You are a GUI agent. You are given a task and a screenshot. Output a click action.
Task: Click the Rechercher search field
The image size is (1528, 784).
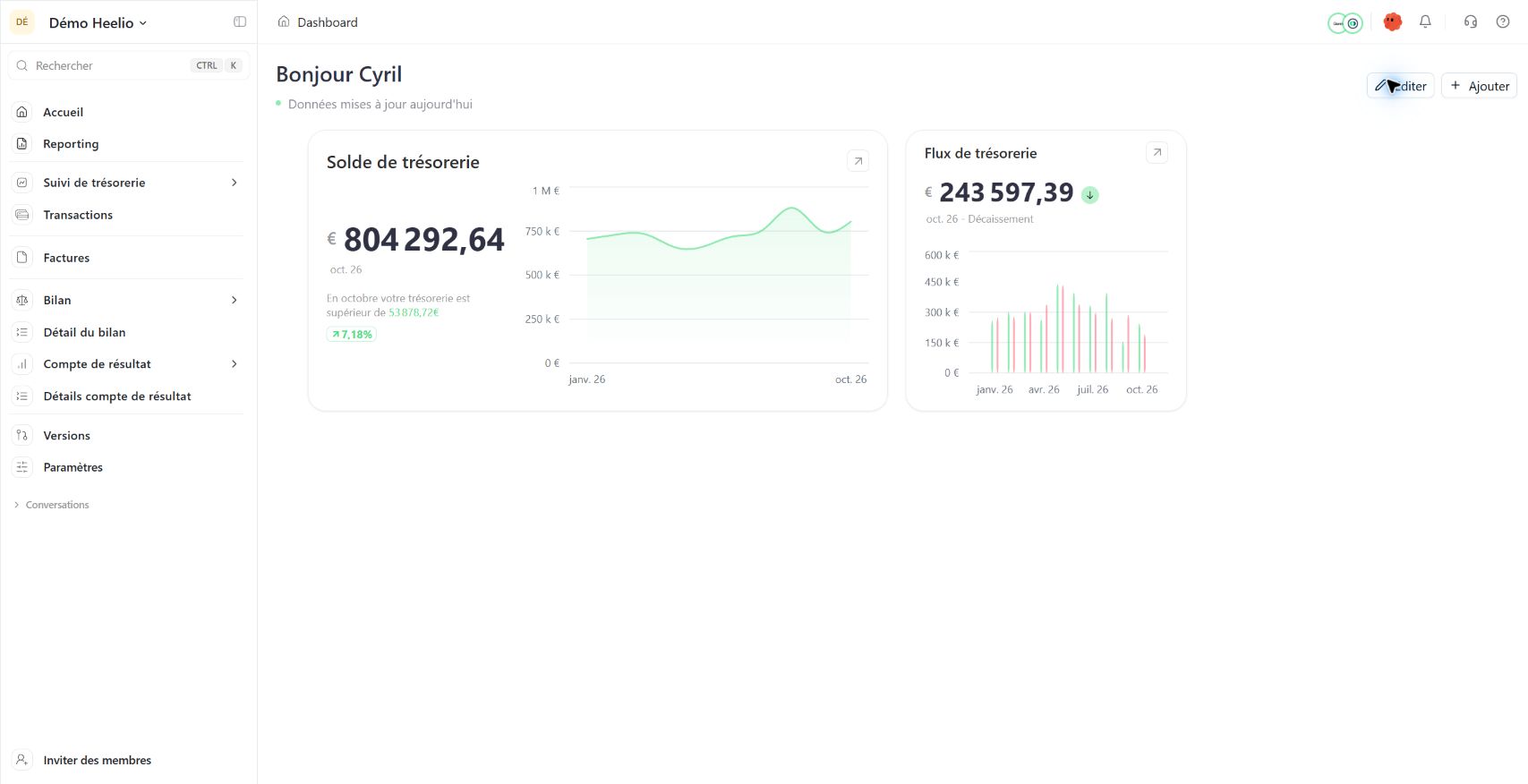point(129,65)
